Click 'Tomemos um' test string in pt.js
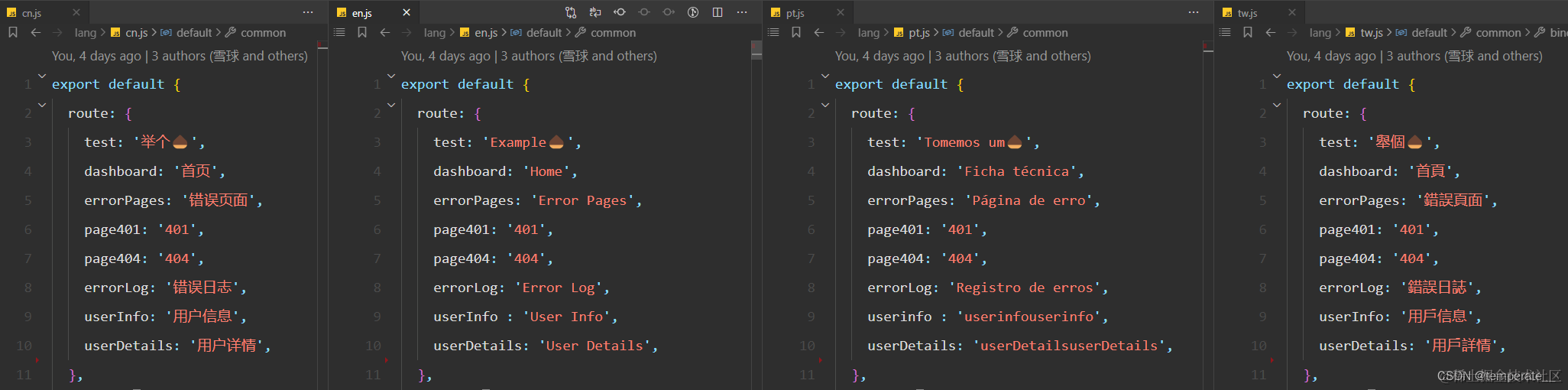1568x390 pixels. click(x=974, y=142)
